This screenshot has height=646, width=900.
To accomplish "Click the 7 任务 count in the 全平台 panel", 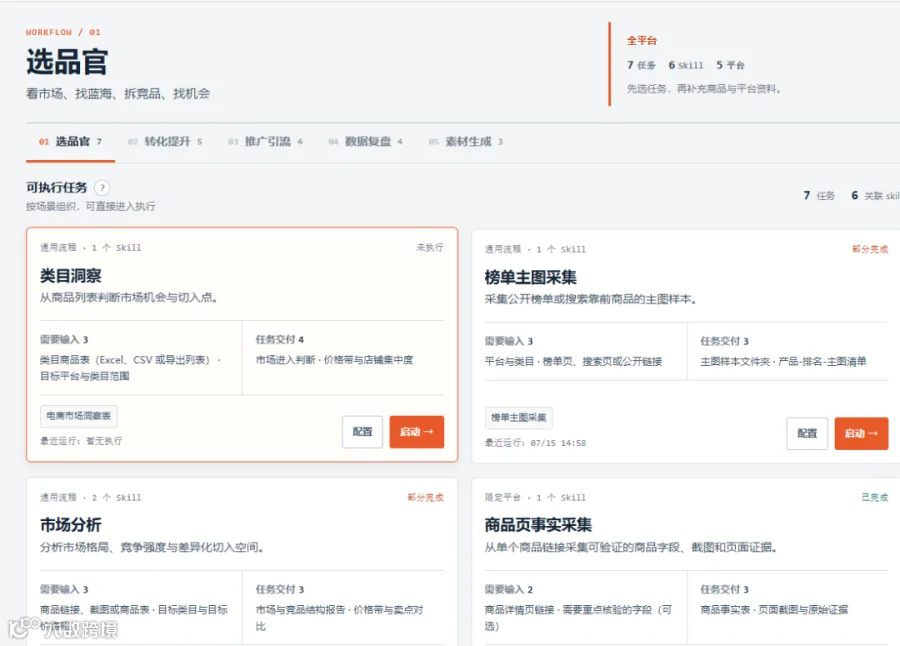I will (641, 65).
